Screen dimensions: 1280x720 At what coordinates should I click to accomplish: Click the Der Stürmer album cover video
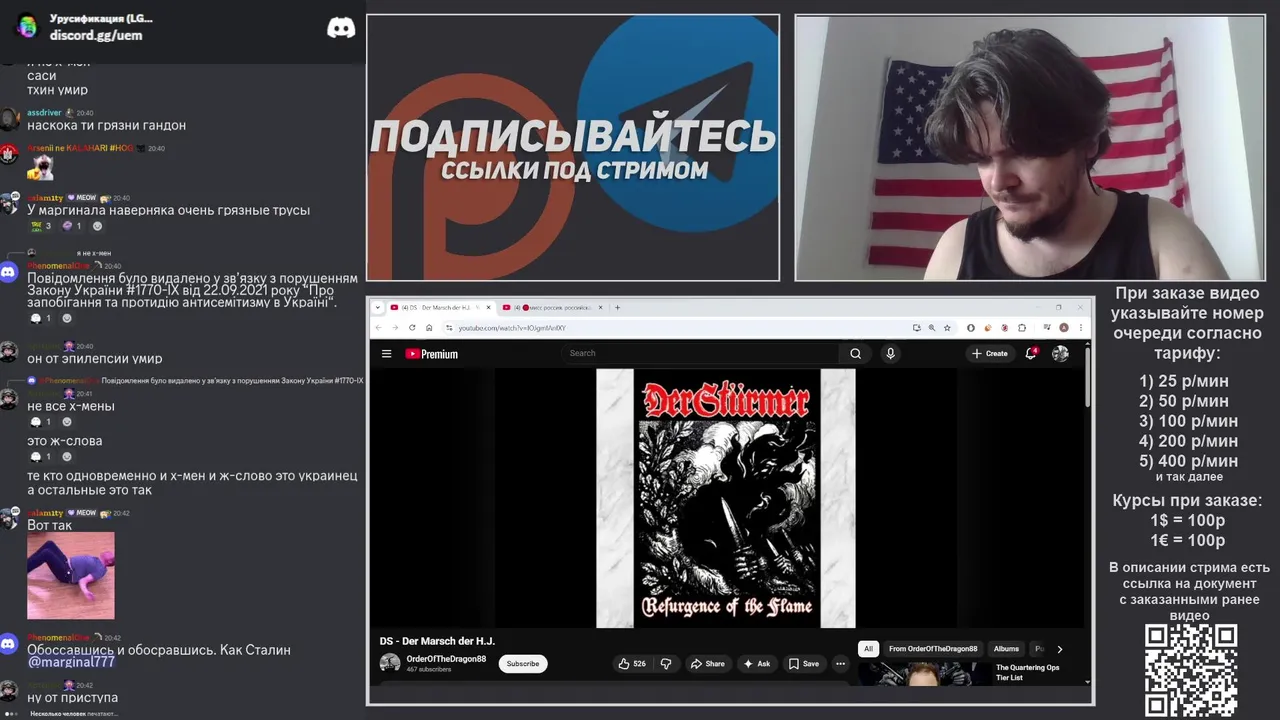coord(726,498)
